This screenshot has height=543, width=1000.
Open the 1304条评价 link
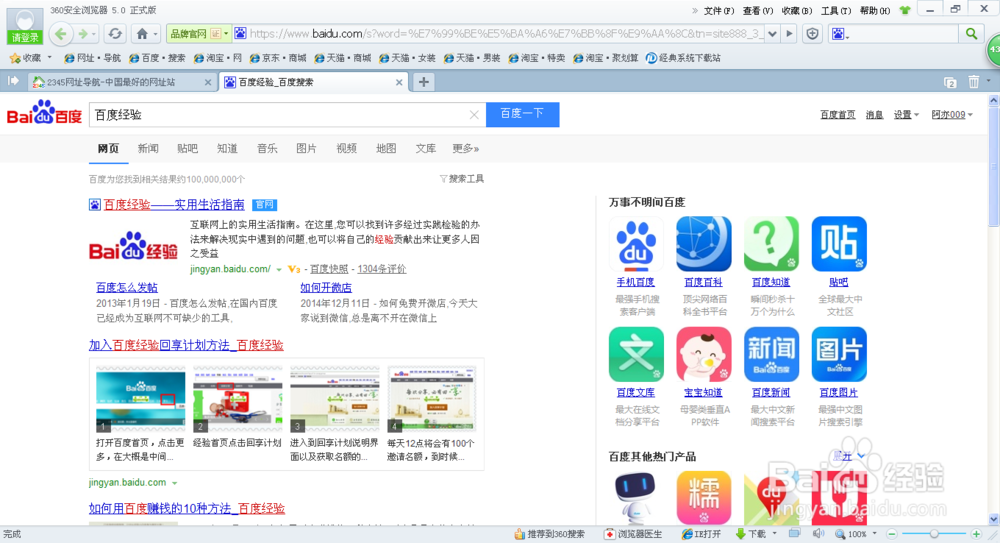coord(381,269)
